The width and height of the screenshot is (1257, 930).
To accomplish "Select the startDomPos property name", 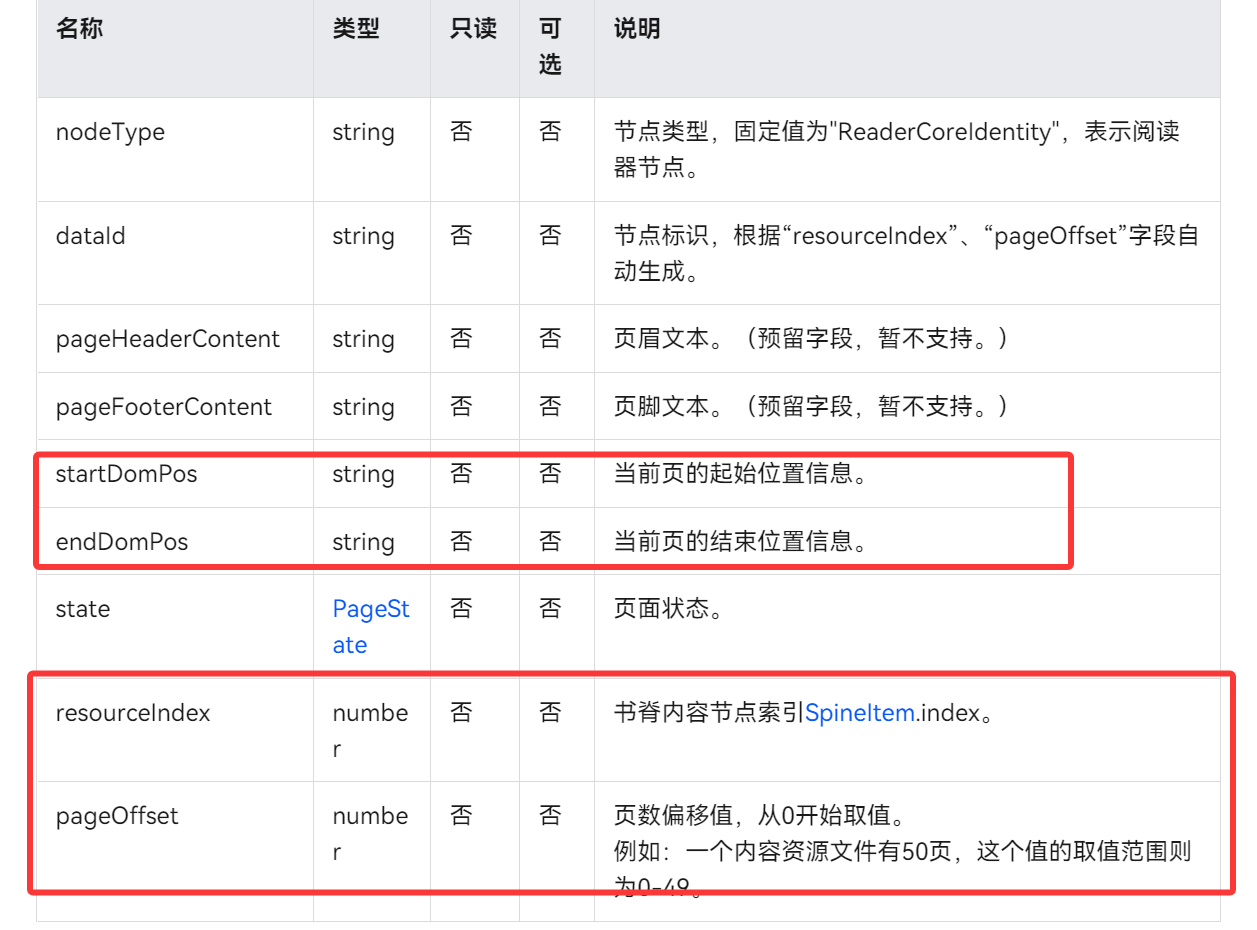I will point(126,474).
